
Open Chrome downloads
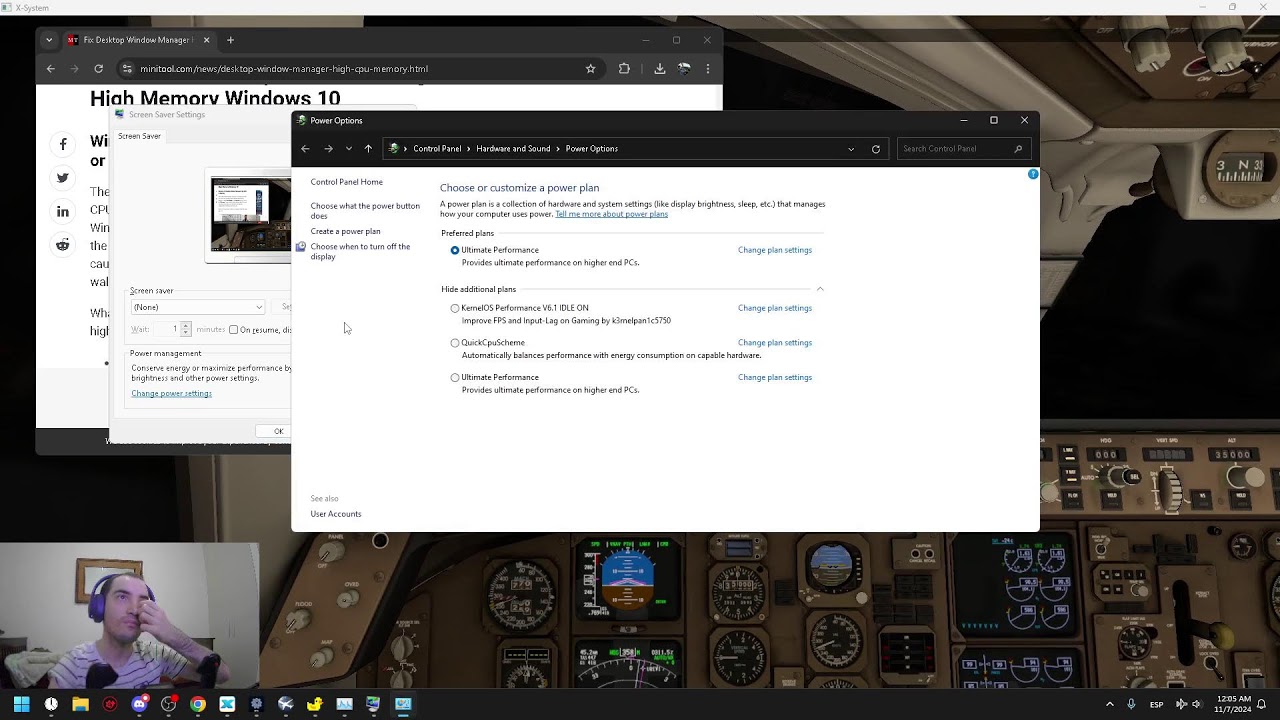coord(660,69)
